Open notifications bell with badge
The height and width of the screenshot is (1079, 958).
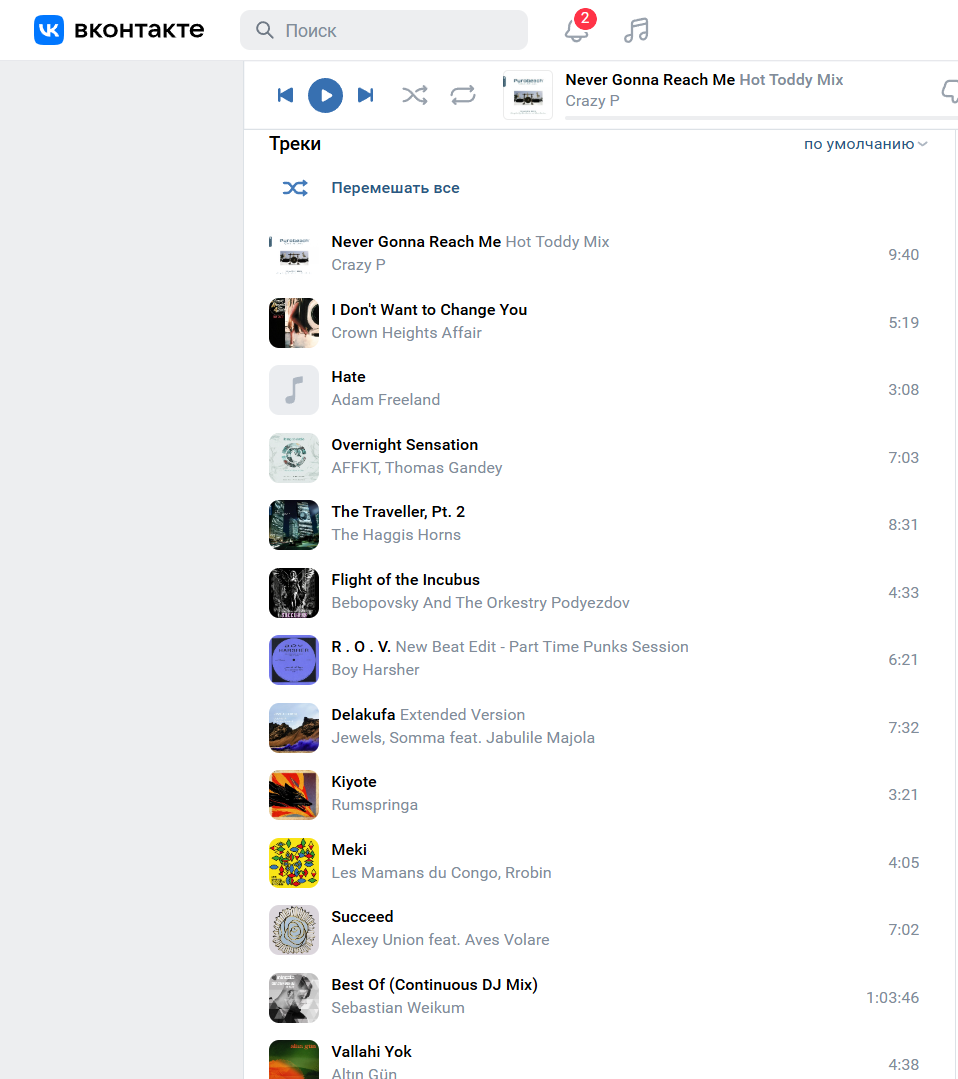pos(577,29)
